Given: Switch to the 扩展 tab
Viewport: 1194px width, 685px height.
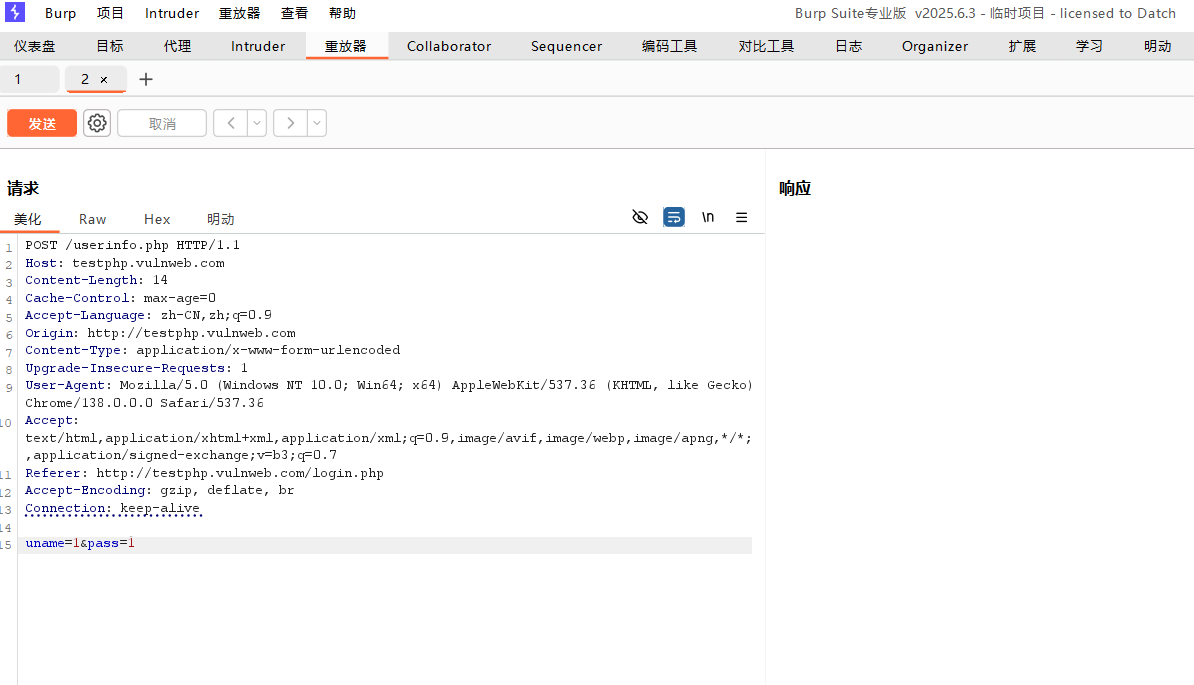Looking at the screenshot, I should tap(1022, 46).
